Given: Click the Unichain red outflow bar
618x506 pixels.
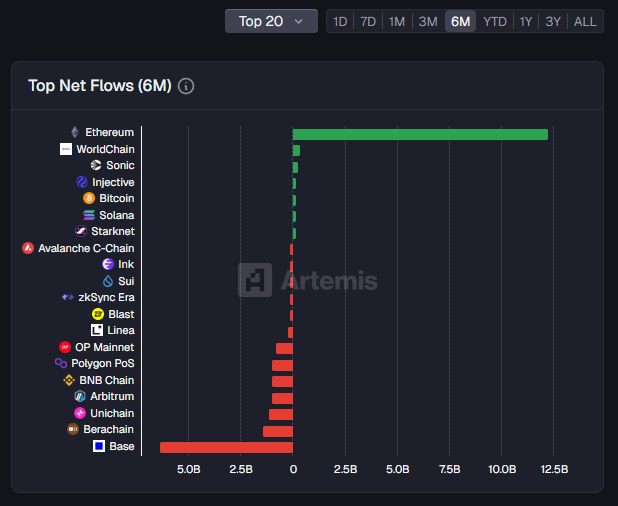Looking at the screenshot, I should [281, 415].
